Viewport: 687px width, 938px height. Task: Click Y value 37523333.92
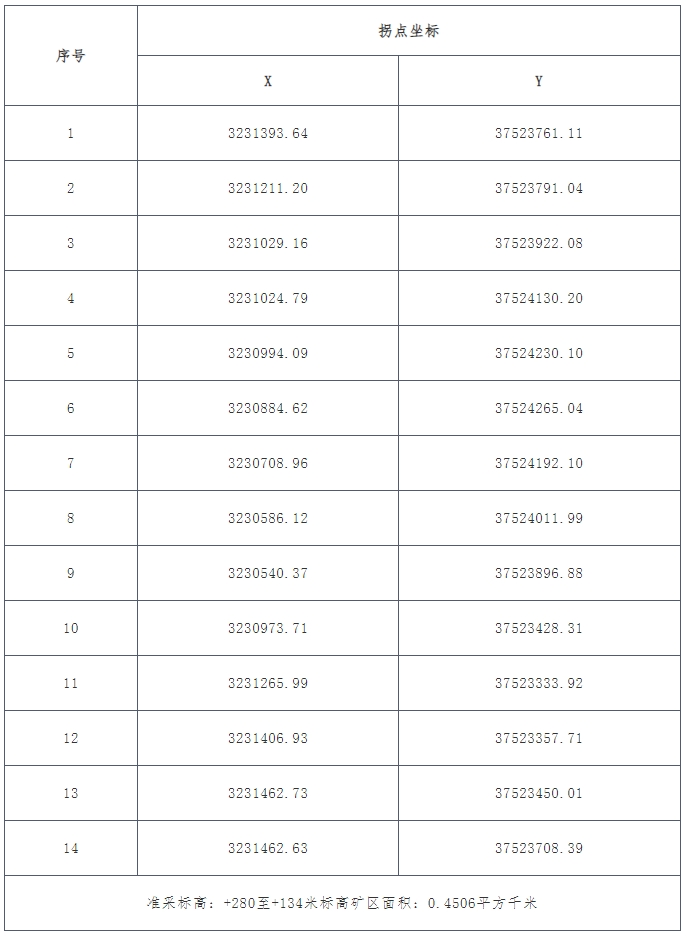point(539,683)
